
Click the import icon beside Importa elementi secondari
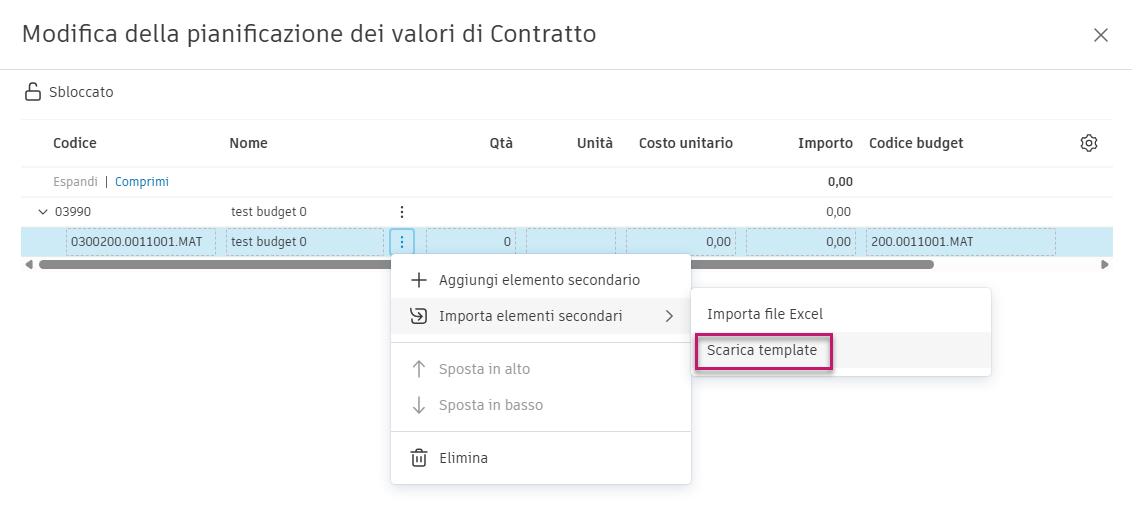click(419, 316)
